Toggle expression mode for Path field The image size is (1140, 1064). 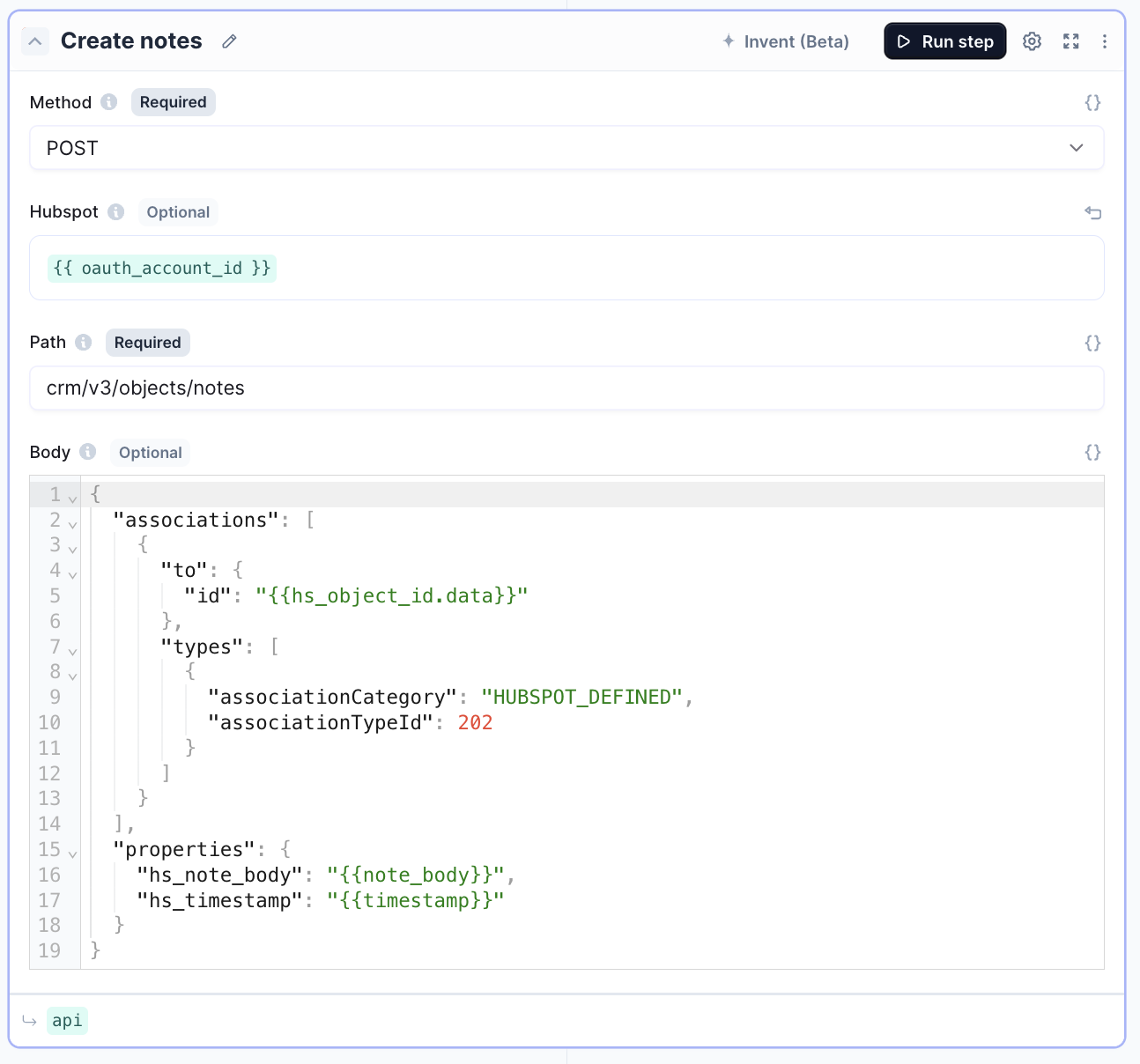(1092, 343)
